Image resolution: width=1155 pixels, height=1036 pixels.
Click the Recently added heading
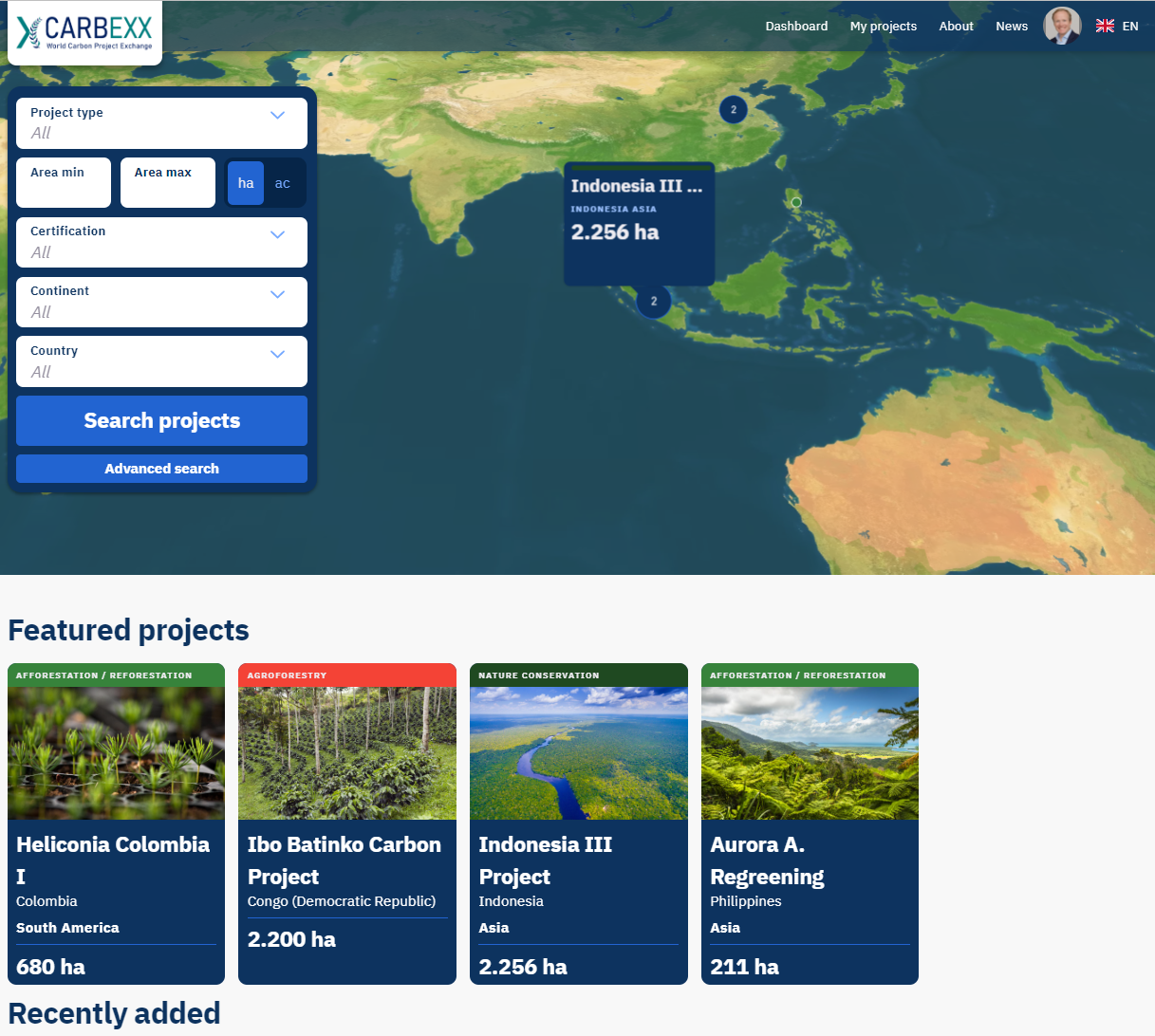[114, 1013]
